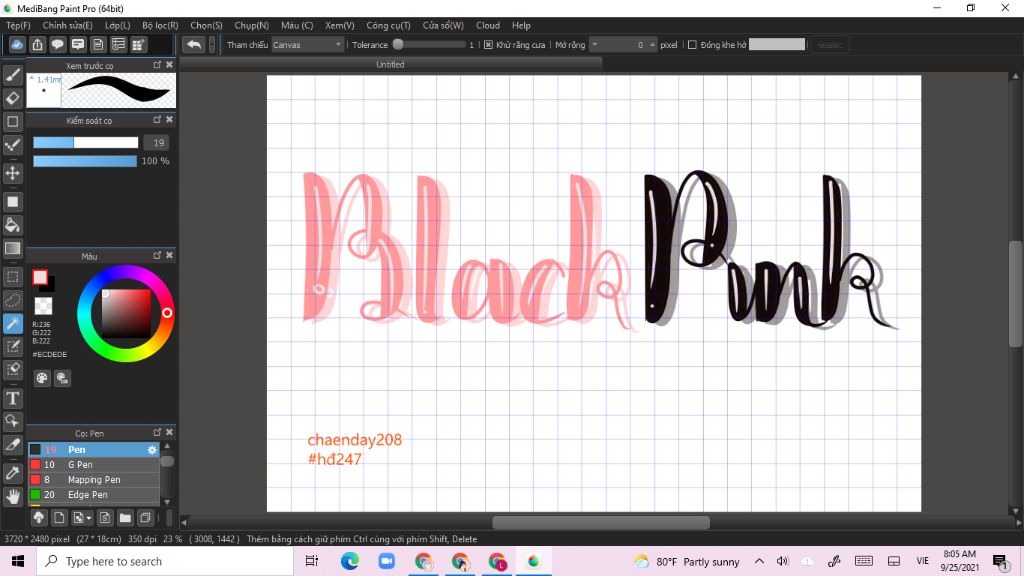The width and height of the screenshot is (1024, 576).
Task: Open the Chỉnh sửa(E) menu
Action: click(x=67, y=25)
